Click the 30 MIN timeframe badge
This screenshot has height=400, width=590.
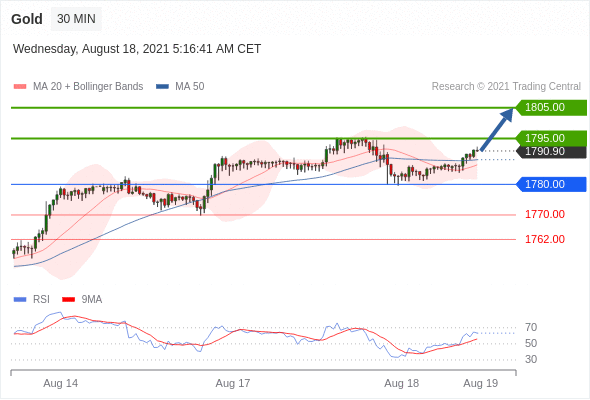(x=76, y=19)
